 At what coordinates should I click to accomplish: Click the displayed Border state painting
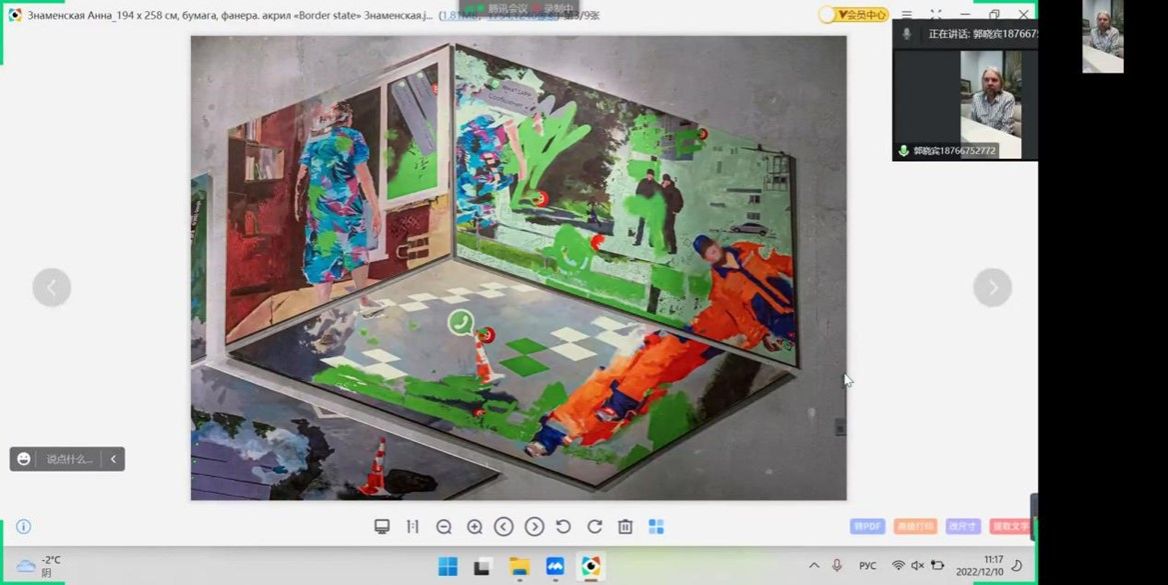(x=518, y=268)
